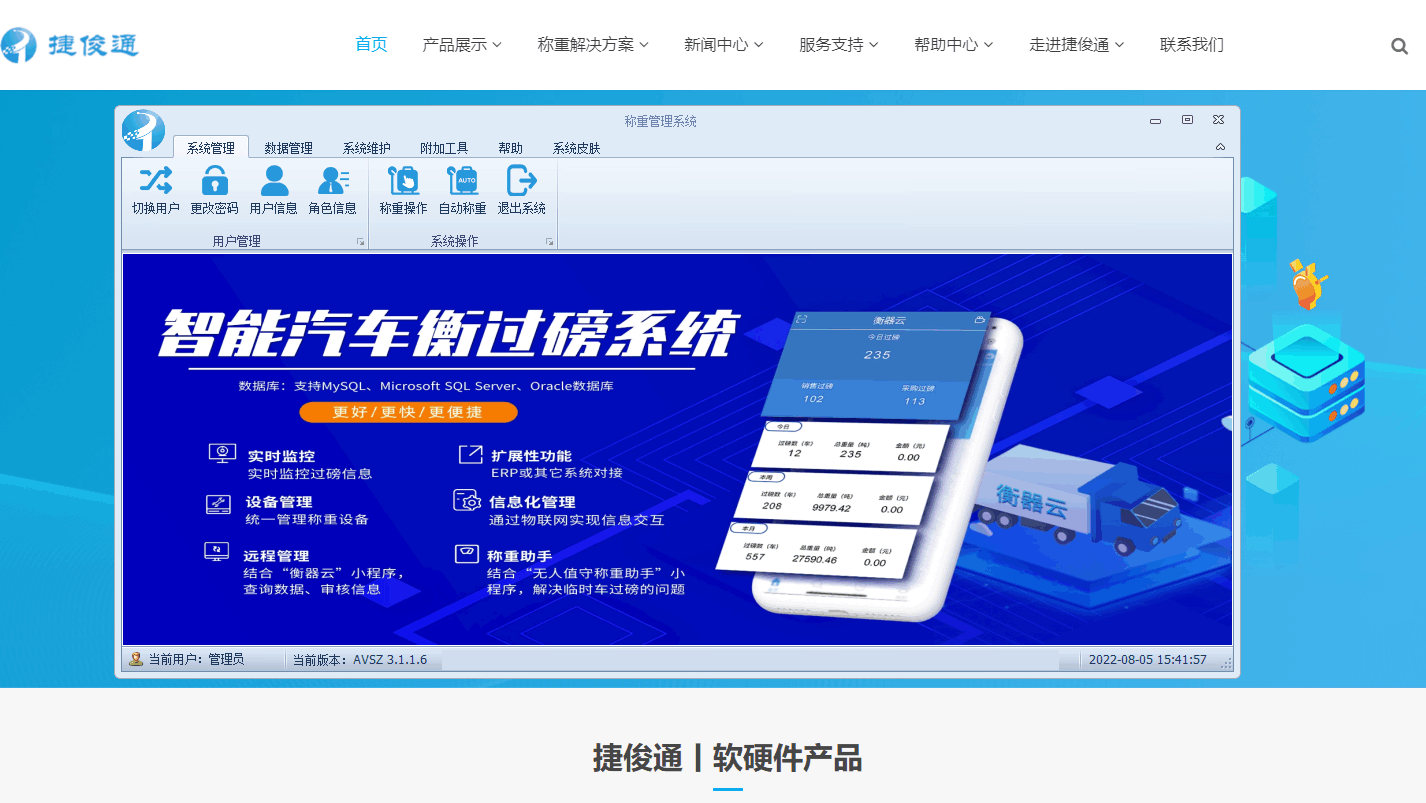1426x803 pixels.
Task: Click the 切换用户 switch user icon
Action: 156,180
